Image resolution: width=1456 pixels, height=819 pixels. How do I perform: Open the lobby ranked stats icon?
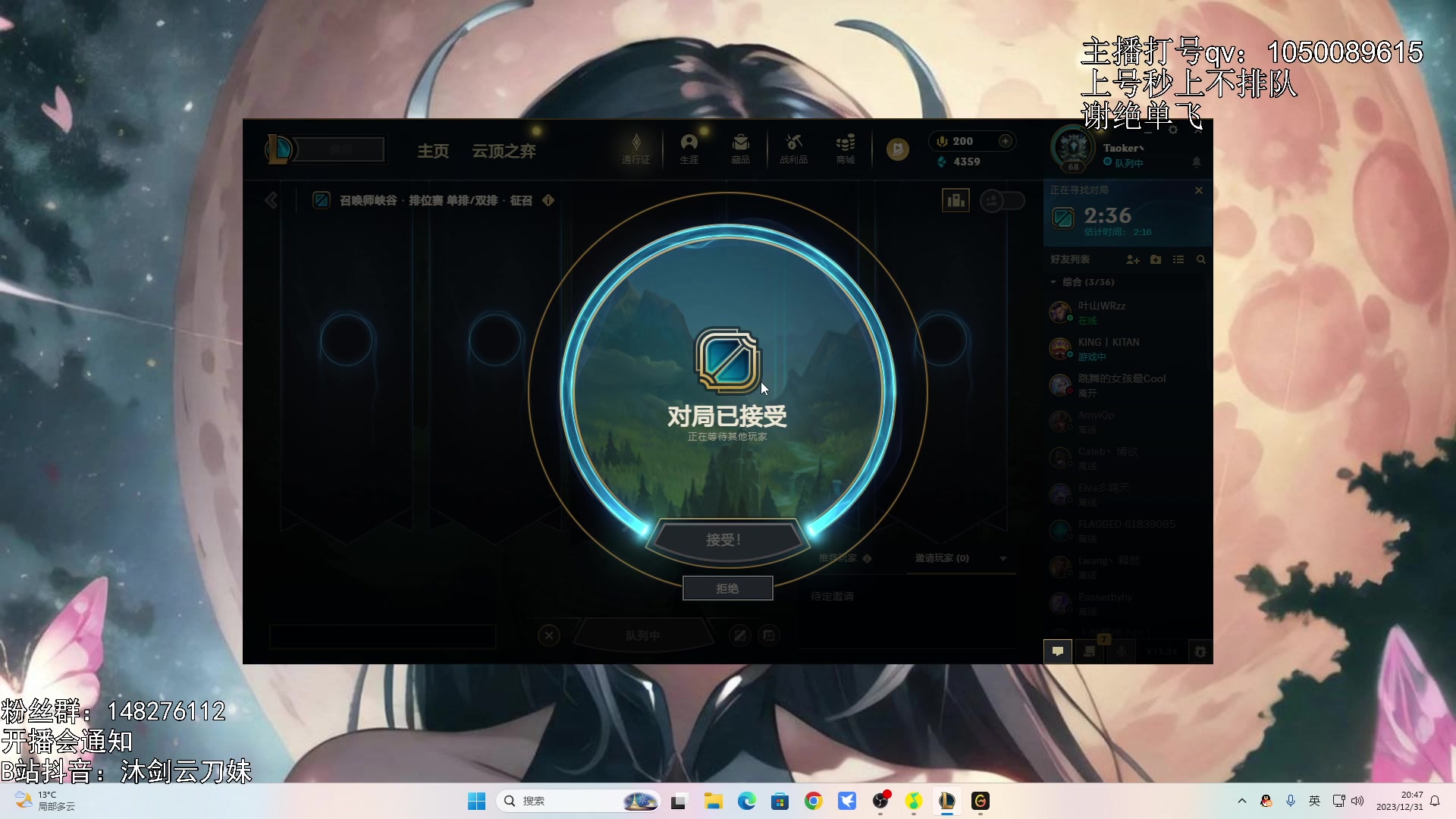pyautogui.click(x=955, y=200)
